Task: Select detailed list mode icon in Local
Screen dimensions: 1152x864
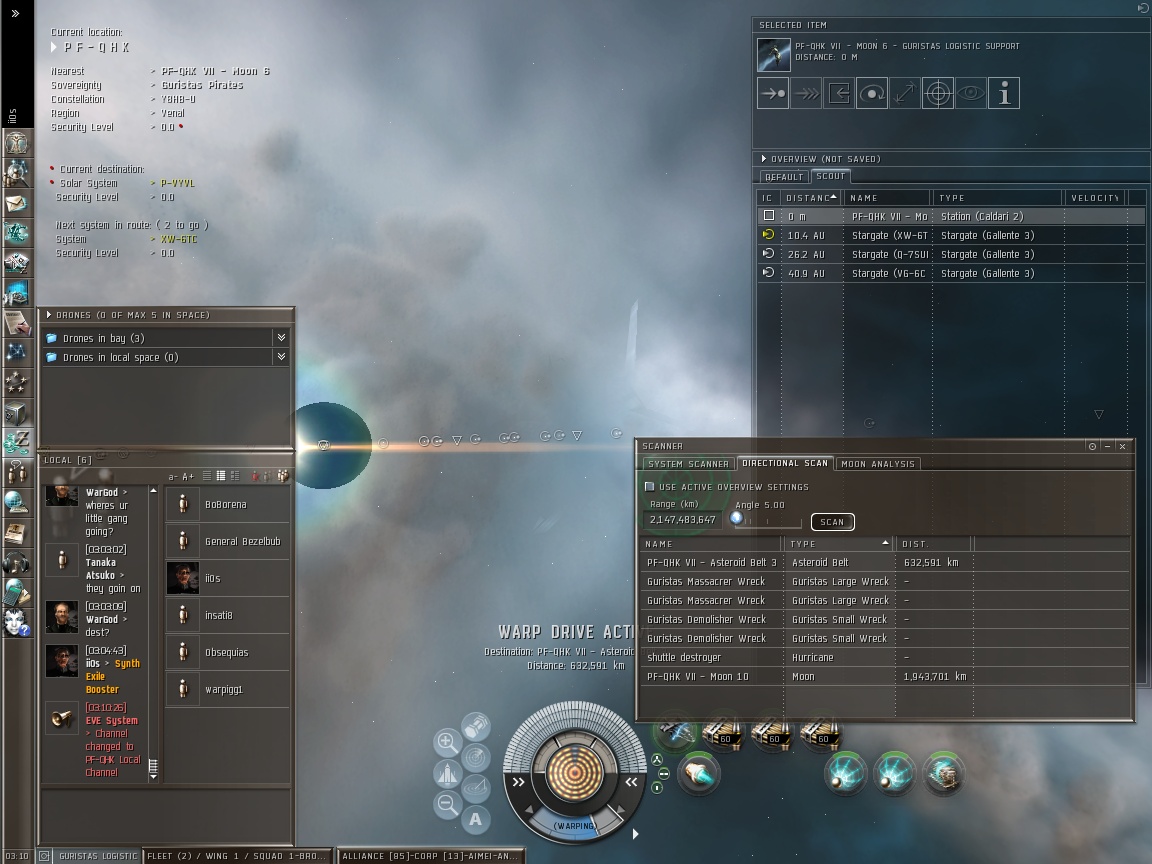Action: pyautogui.click(x=235, y=476)
